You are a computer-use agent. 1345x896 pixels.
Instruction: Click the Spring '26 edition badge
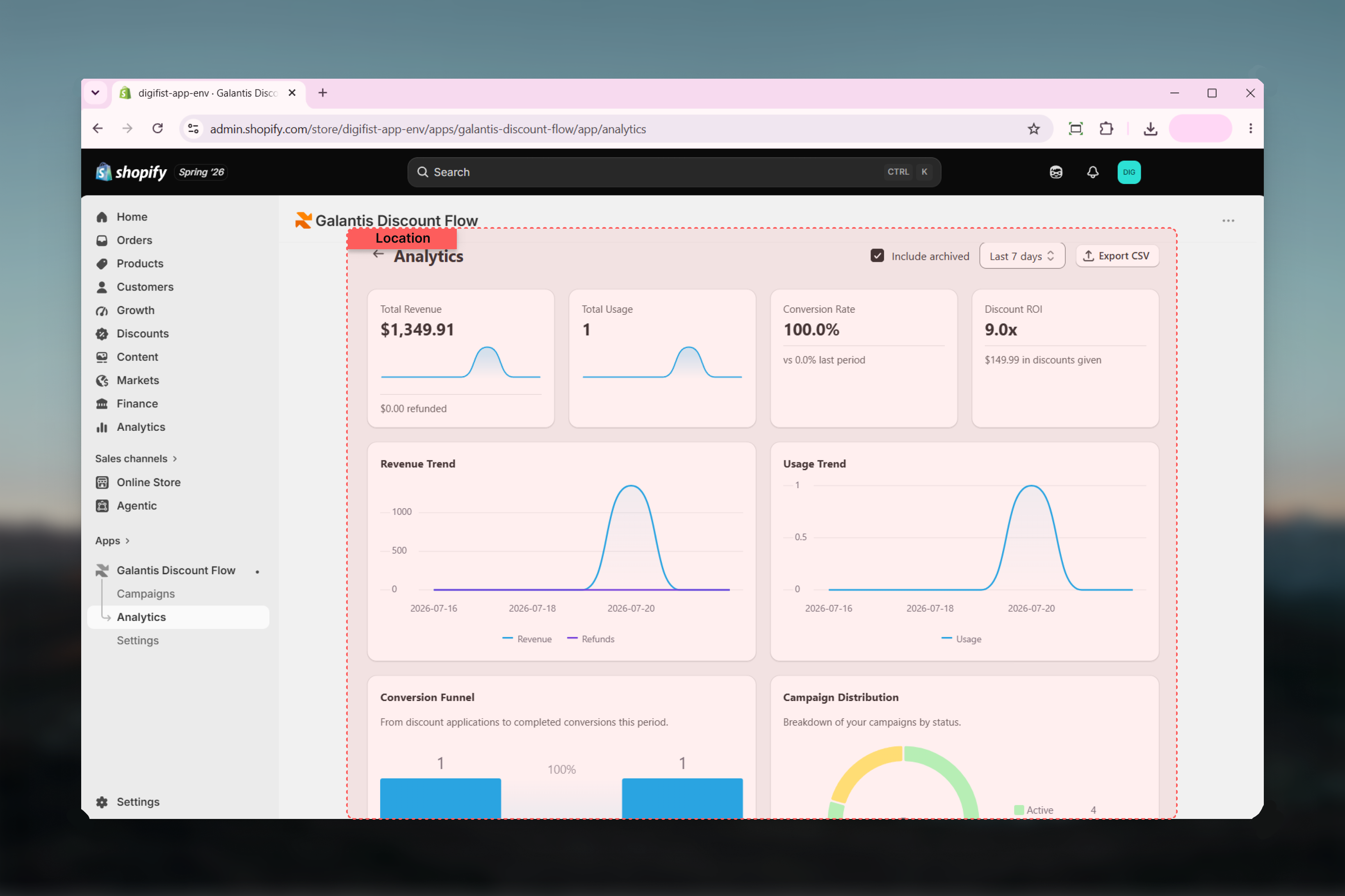pyautogui.click(x=201, y=172)
